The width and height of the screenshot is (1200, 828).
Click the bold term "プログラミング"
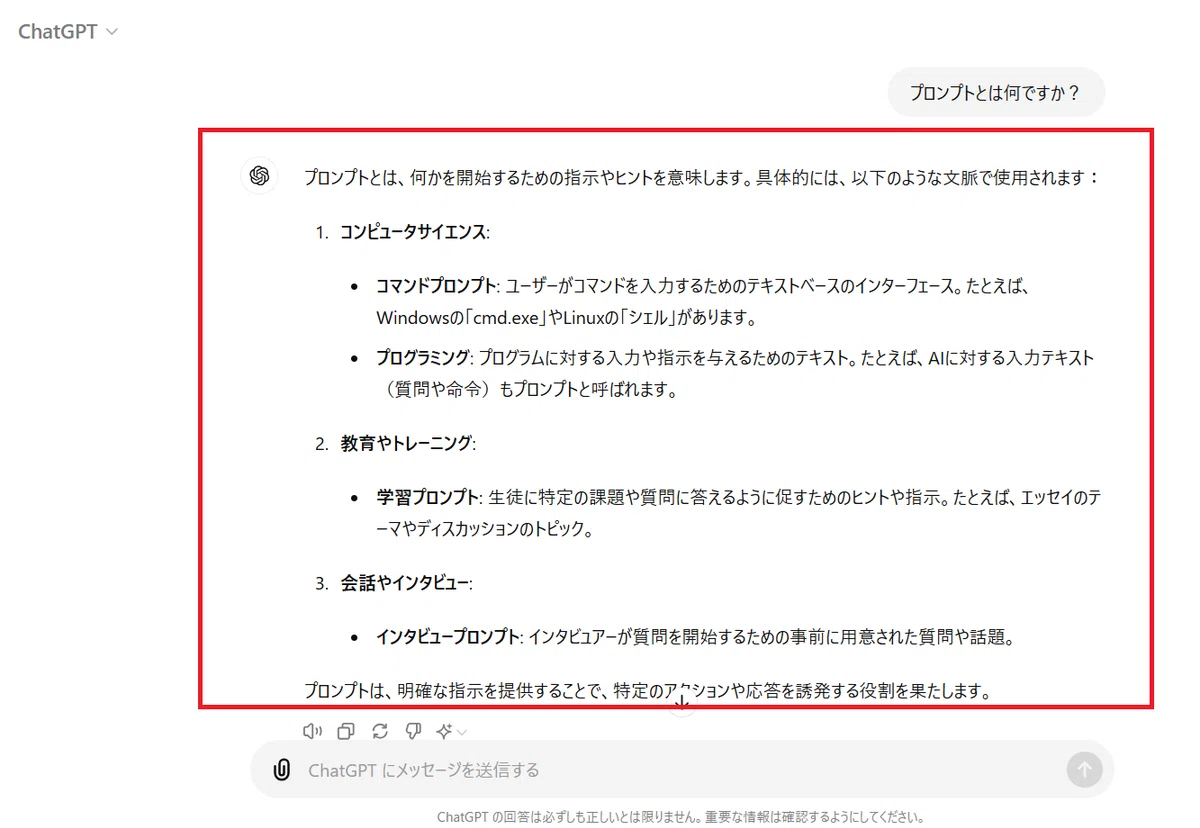(422, 358)
